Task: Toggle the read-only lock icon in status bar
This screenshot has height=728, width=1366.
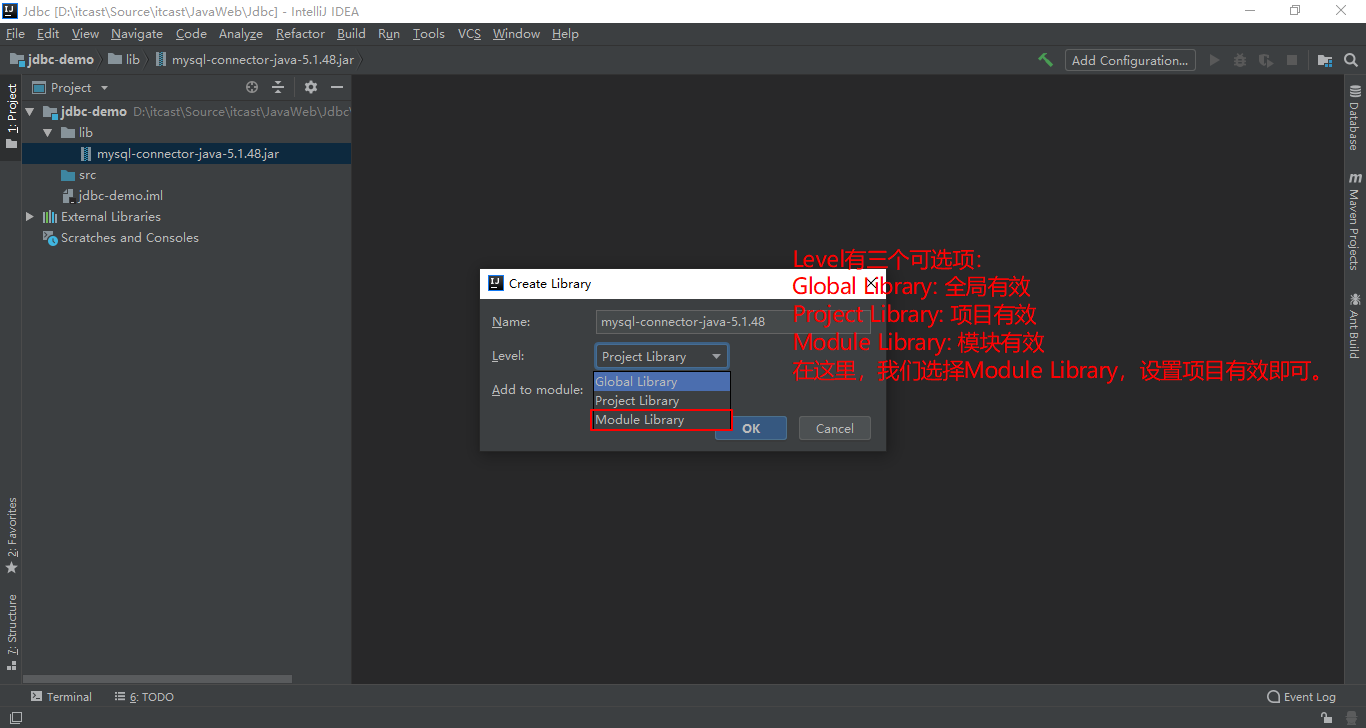Action: pos(1326,718)
